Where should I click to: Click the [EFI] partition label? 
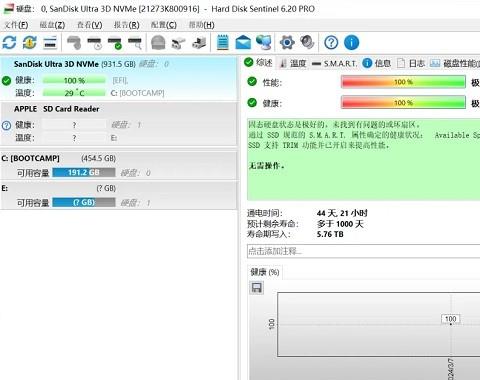pos(120,80)
